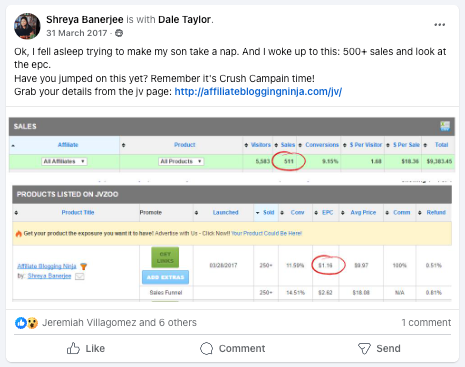Viewport: 465px width, 367px height.
Task: Click the export icon in SALES header
Action: click(x=445, y=126)
